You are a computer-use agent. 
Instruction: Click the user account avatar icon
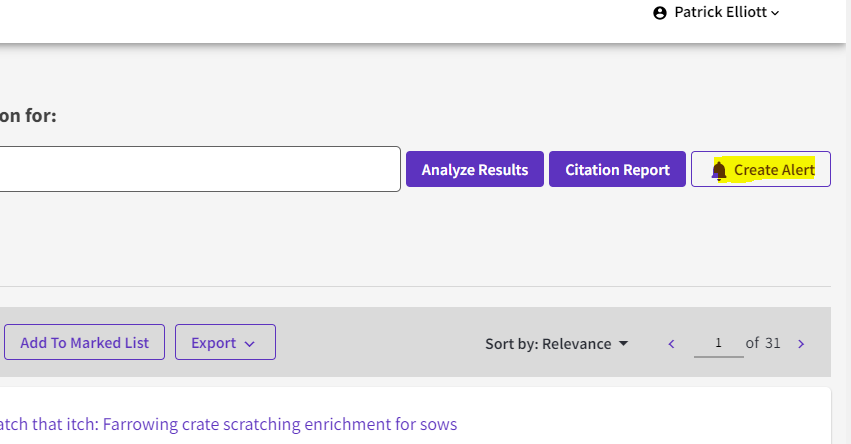point(659,13)
